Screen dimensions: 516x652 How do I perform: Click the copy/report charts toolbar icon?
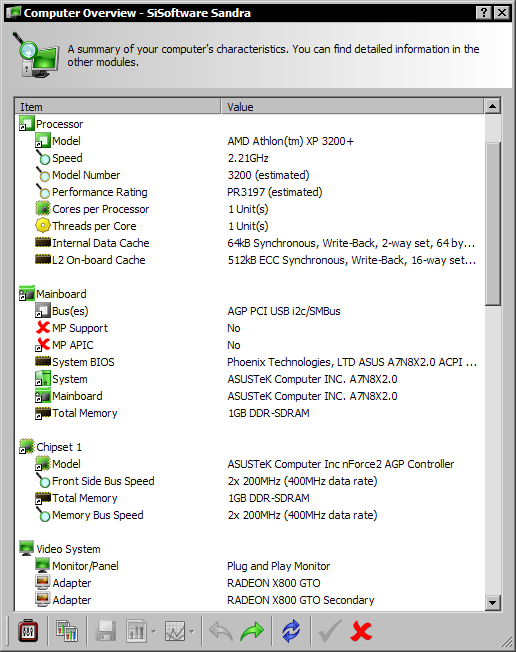pyautogui.click(x=67, y=631)
